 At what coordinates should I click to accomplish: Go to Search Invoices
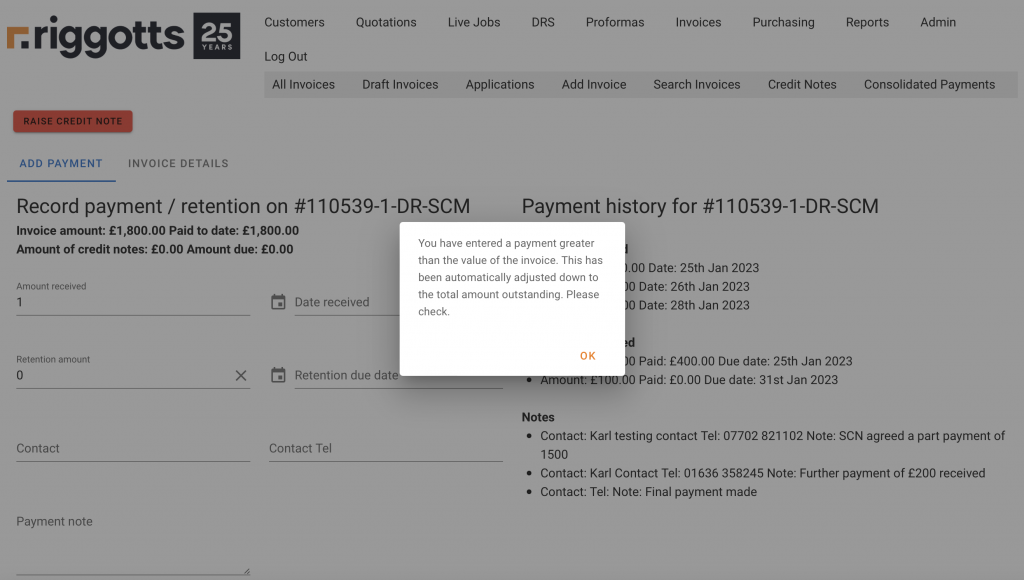[x=697, y=84]
